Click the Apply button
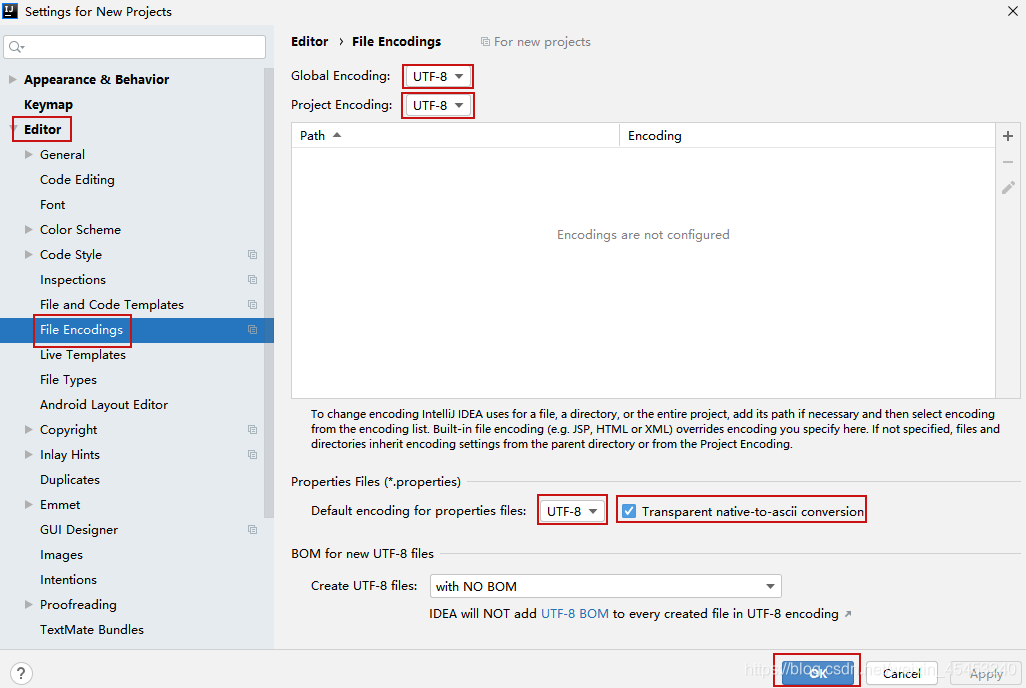 click(986, 673)
